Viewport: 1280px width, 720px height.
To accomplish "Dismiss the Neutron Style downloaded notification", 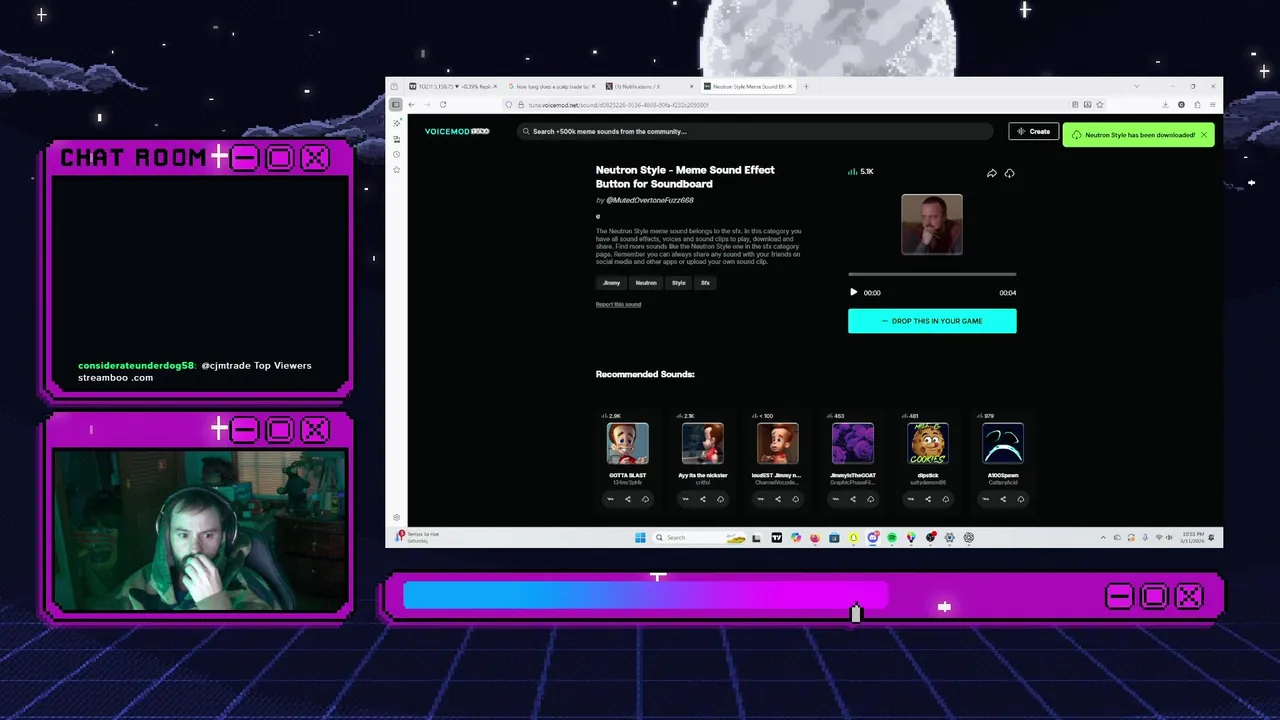I will pyautogui.click(x=1204, y=135).
